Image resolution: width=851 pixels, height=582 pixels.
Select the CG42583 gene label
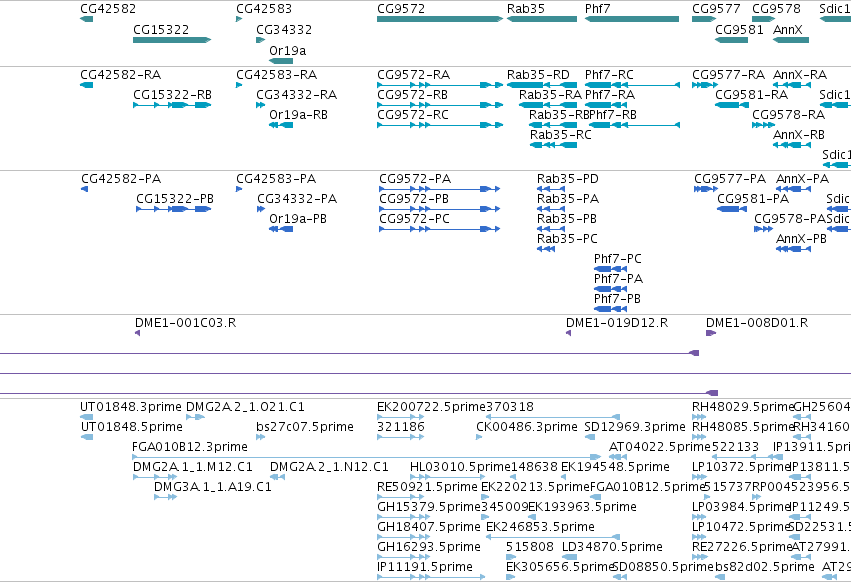[264, 9]
